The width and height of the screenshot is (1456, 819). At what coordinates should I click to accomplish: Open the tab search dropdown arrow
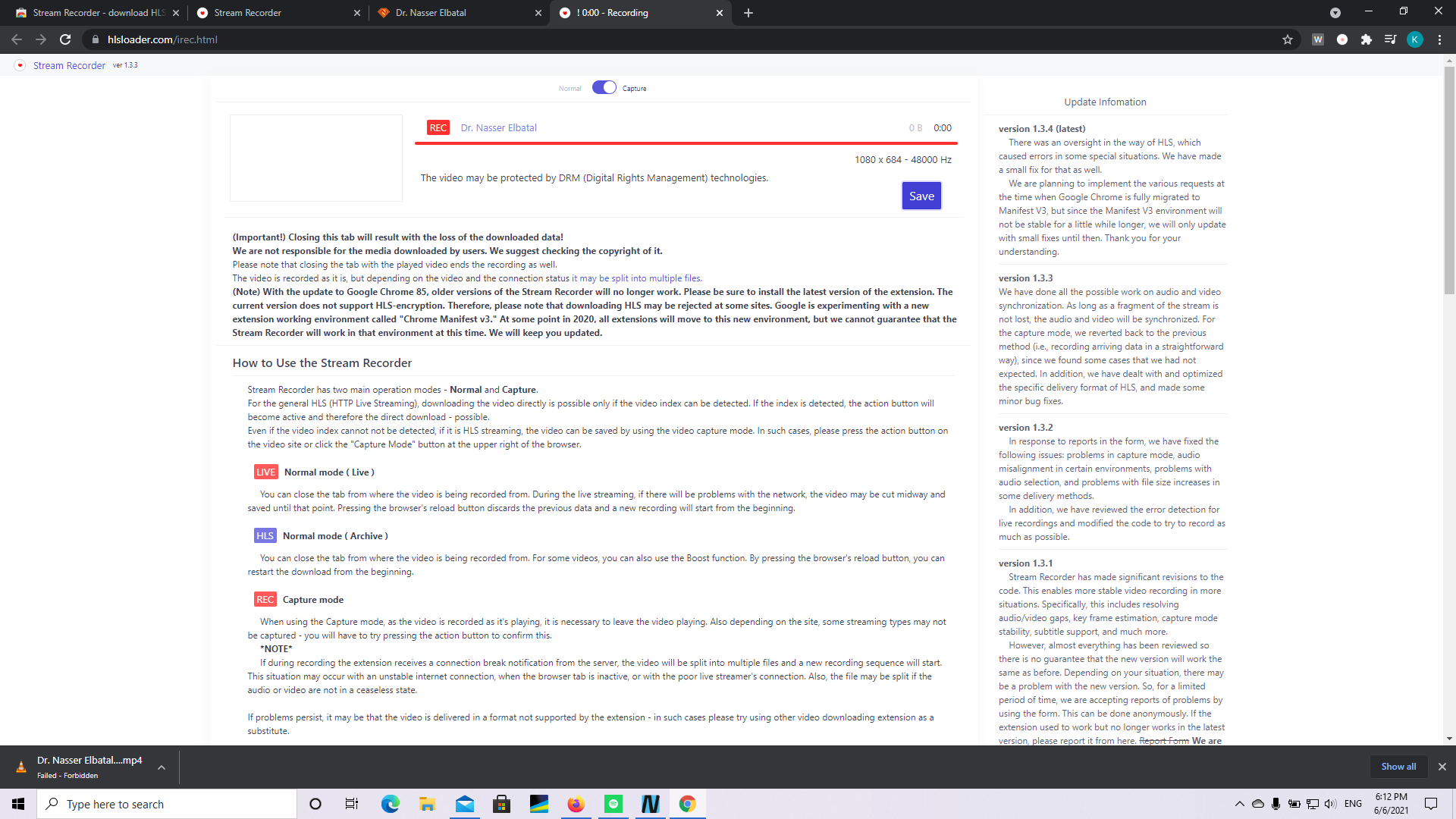pyautogui.click(x=1335, y=13)
